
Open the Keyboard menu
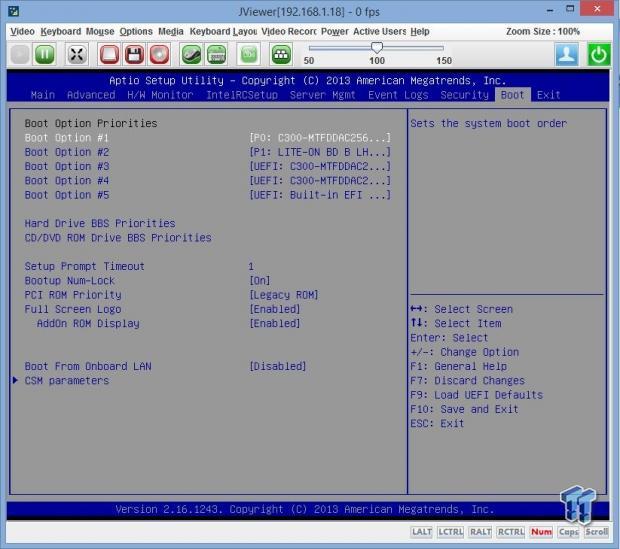click(60, 31)
